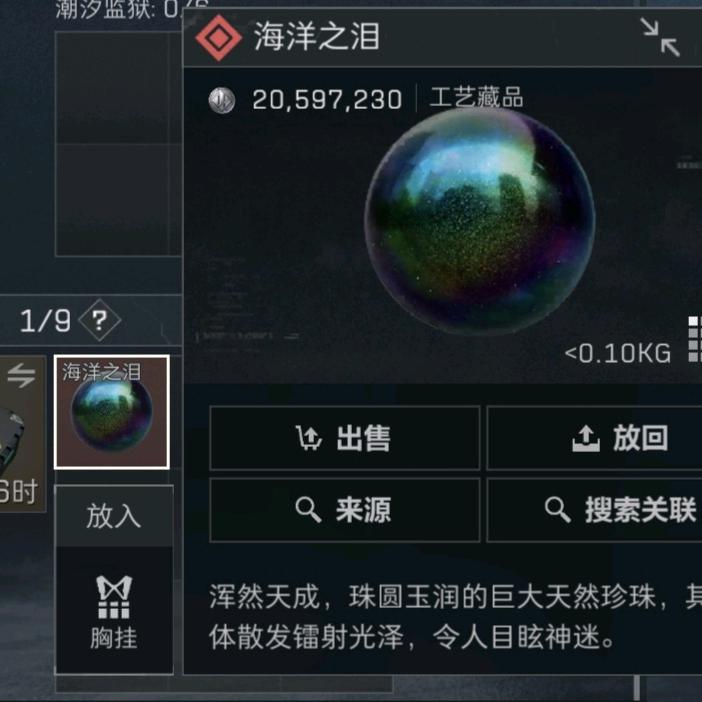Click the large pearl preview image
The image size is (702, 702).
tap(479, 220)
